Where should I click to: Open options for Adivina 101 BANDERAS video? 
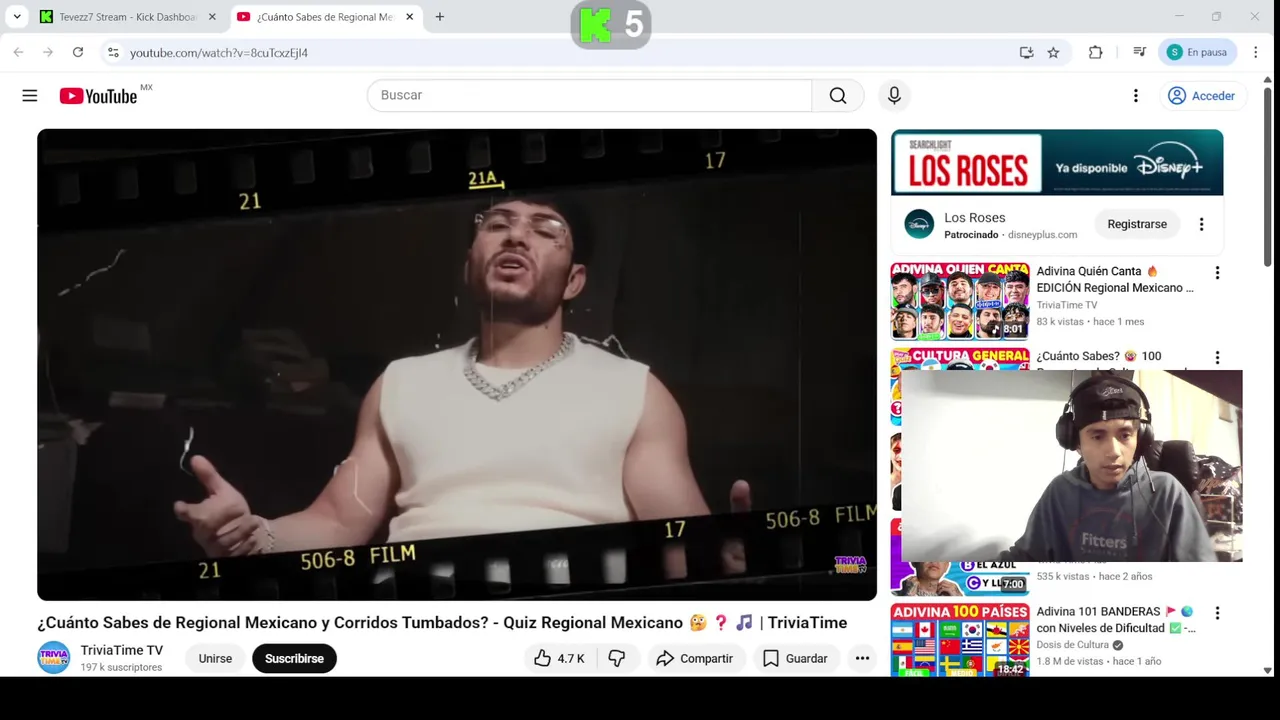[1217, 613]
